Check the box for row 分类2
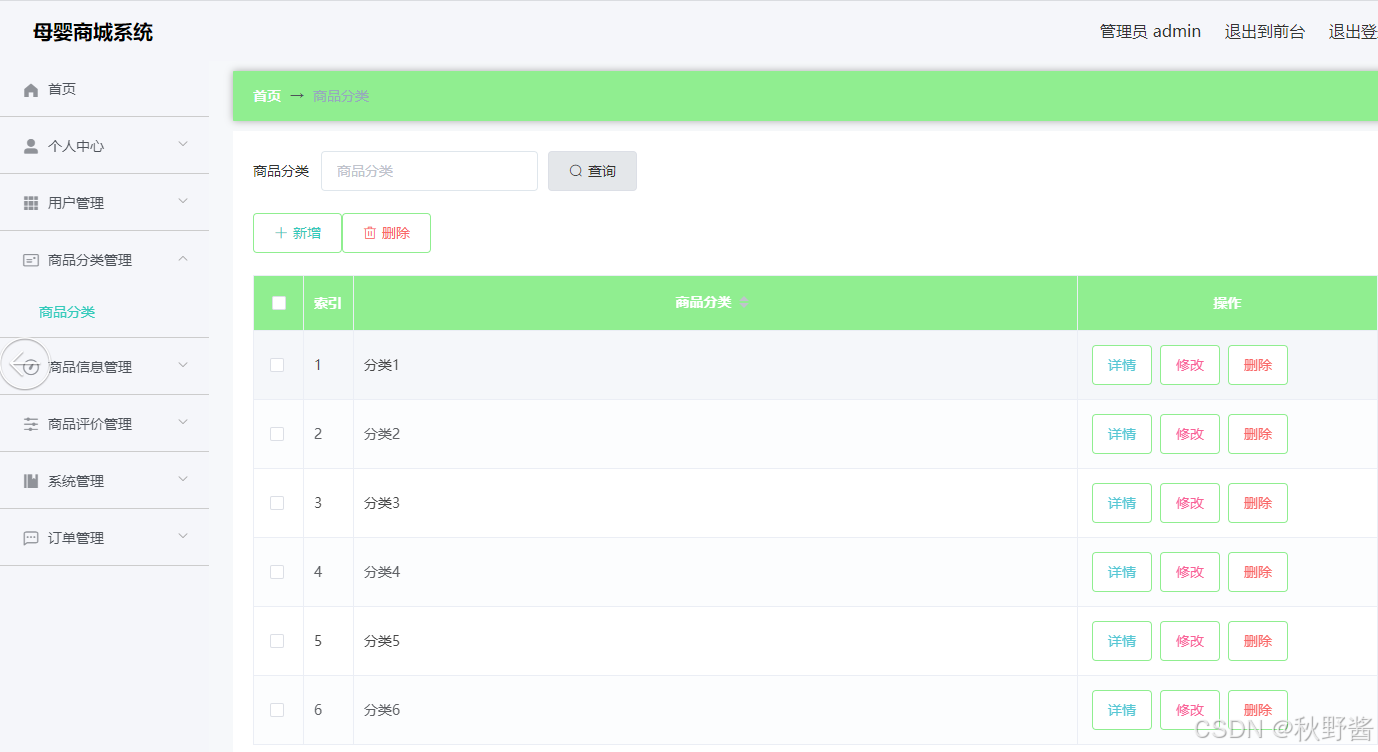 click(277, 434)
